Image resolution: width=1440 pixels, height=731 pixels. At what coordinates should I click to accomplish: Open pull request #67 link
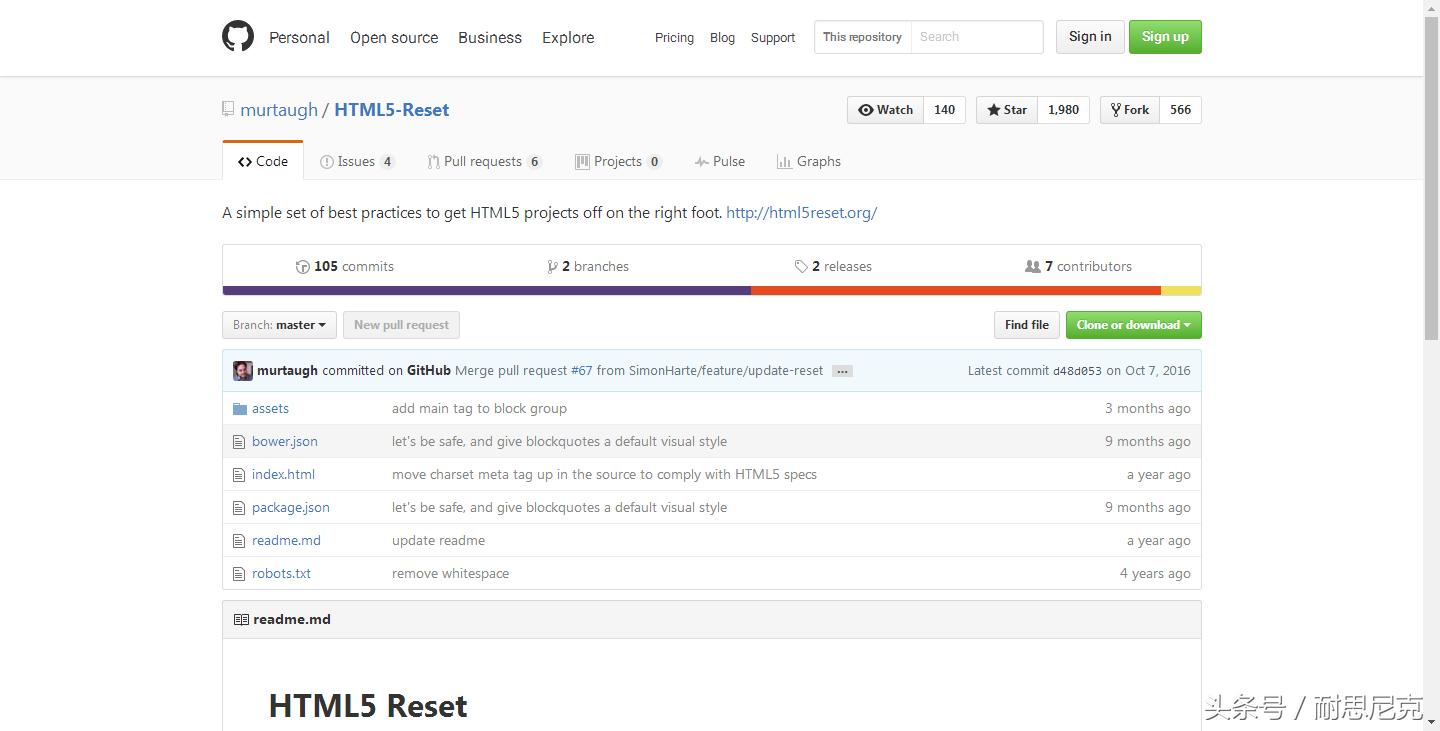[582, 370]
